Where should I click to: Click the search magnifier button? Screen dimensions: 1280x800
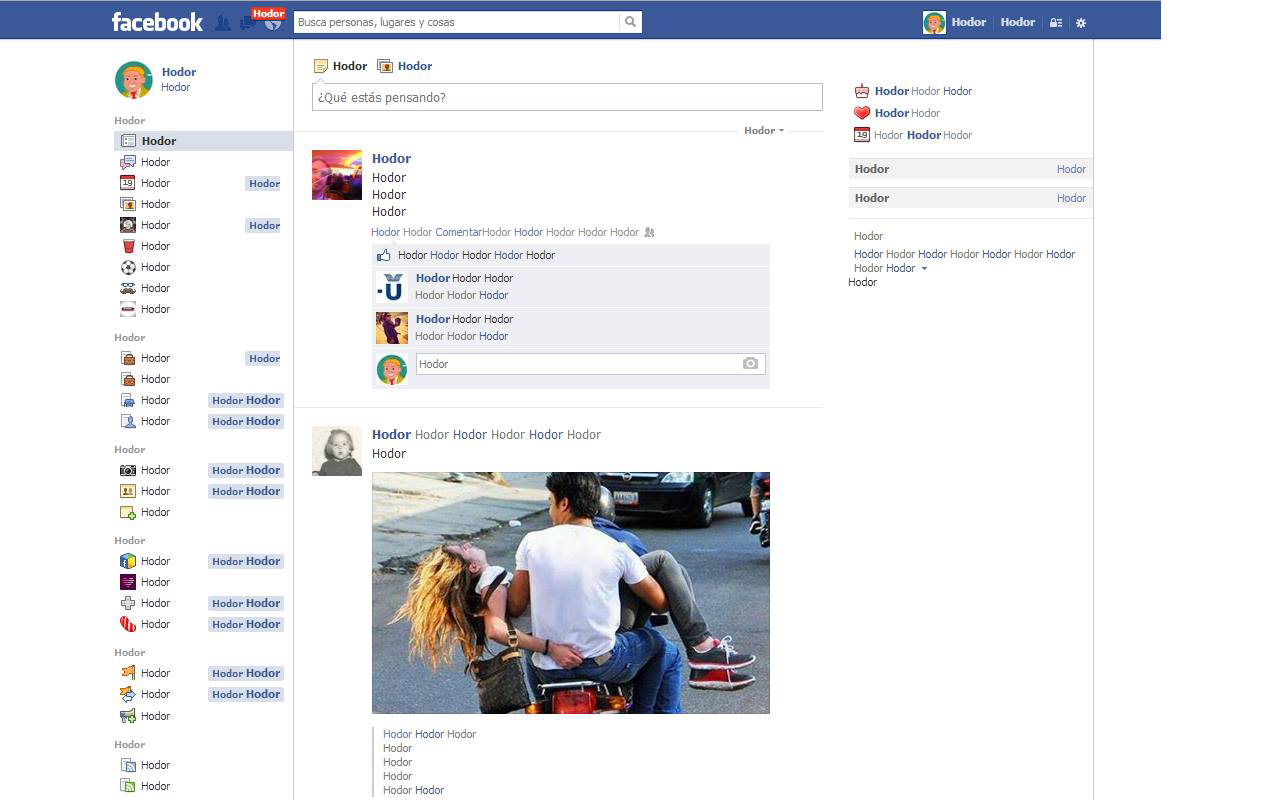pos(630,22)
